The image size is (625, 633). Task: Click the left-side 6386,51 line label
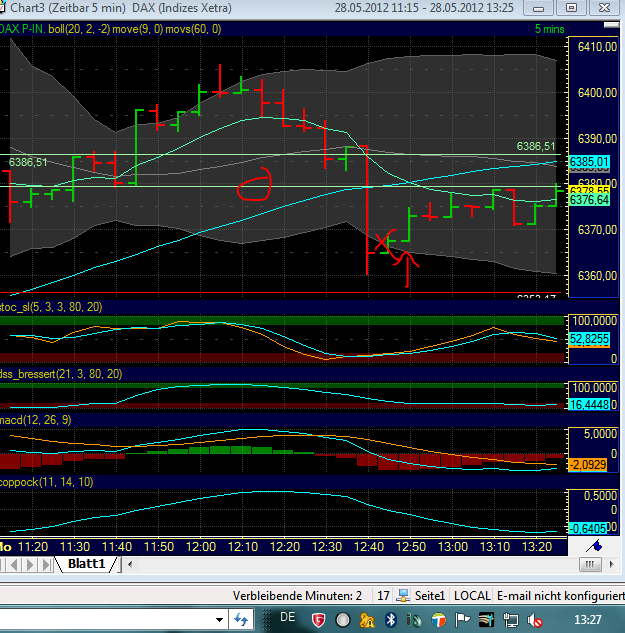[28, 162]
